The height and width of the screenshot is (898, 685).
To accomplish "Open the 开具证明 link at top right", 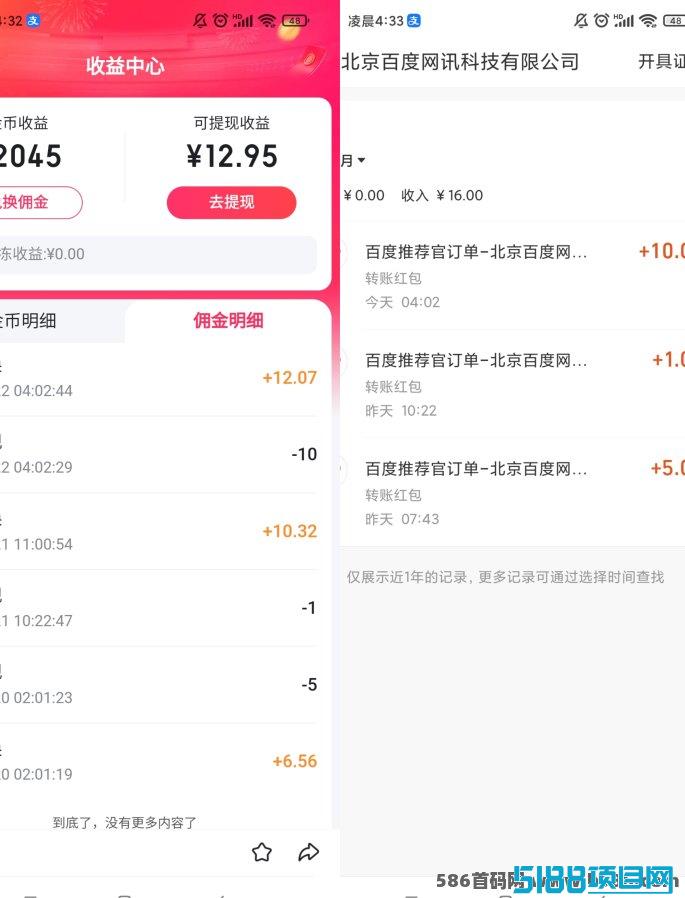I will (x=662, y=61).
